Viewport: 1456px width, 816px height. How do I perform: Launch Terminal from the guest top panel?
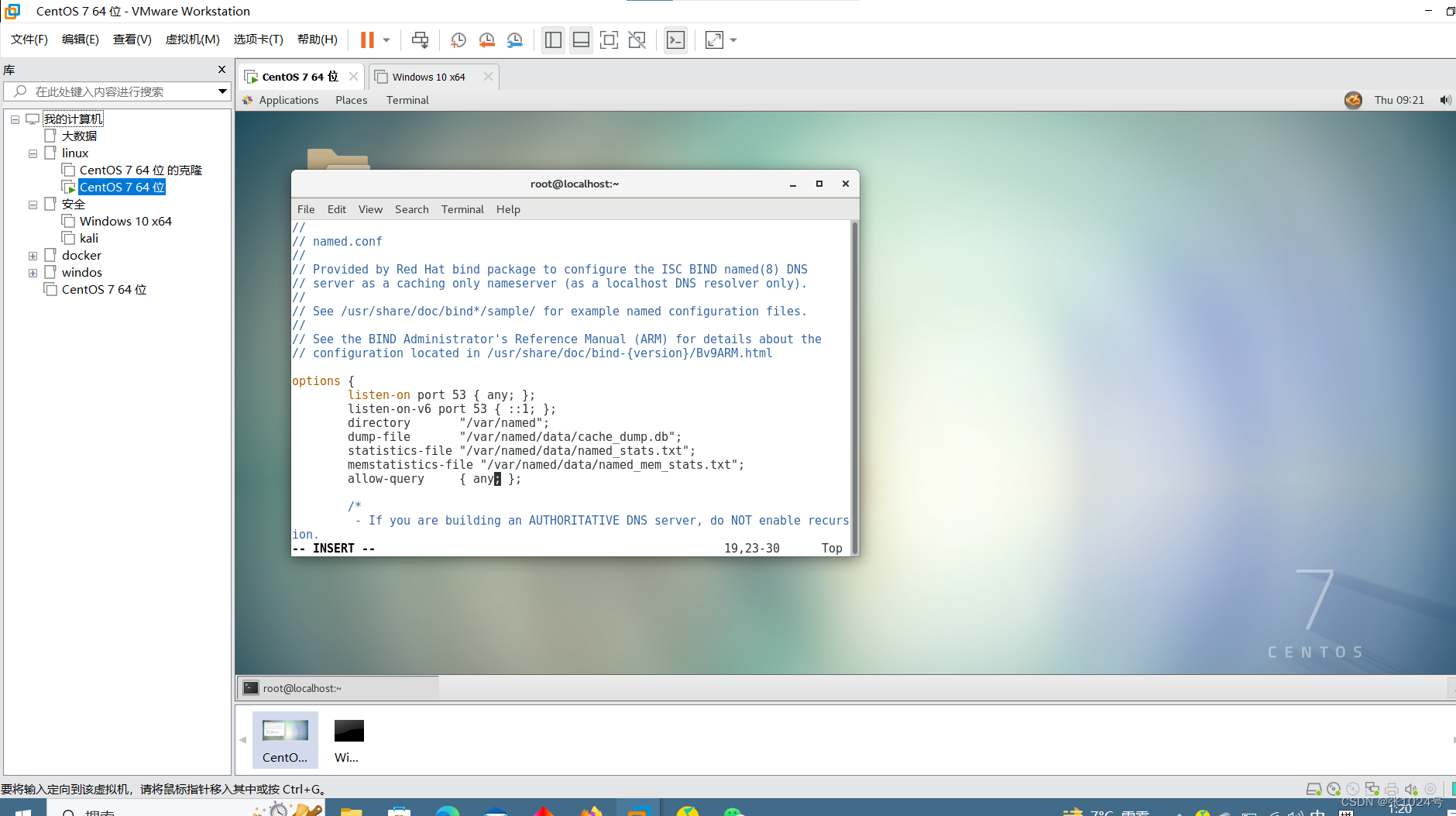(x=407, y=100)
